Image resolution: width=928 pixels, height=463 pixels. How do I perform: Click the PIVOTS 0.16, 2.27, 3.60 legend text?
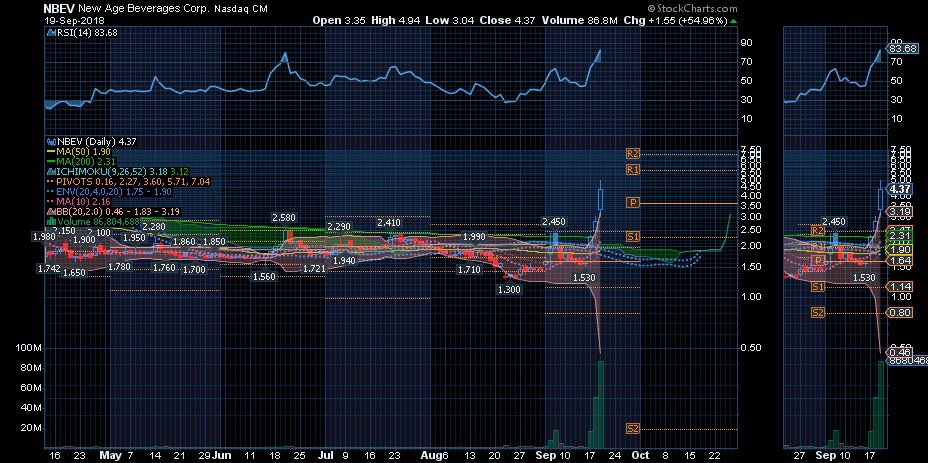[x=133, y=182]
